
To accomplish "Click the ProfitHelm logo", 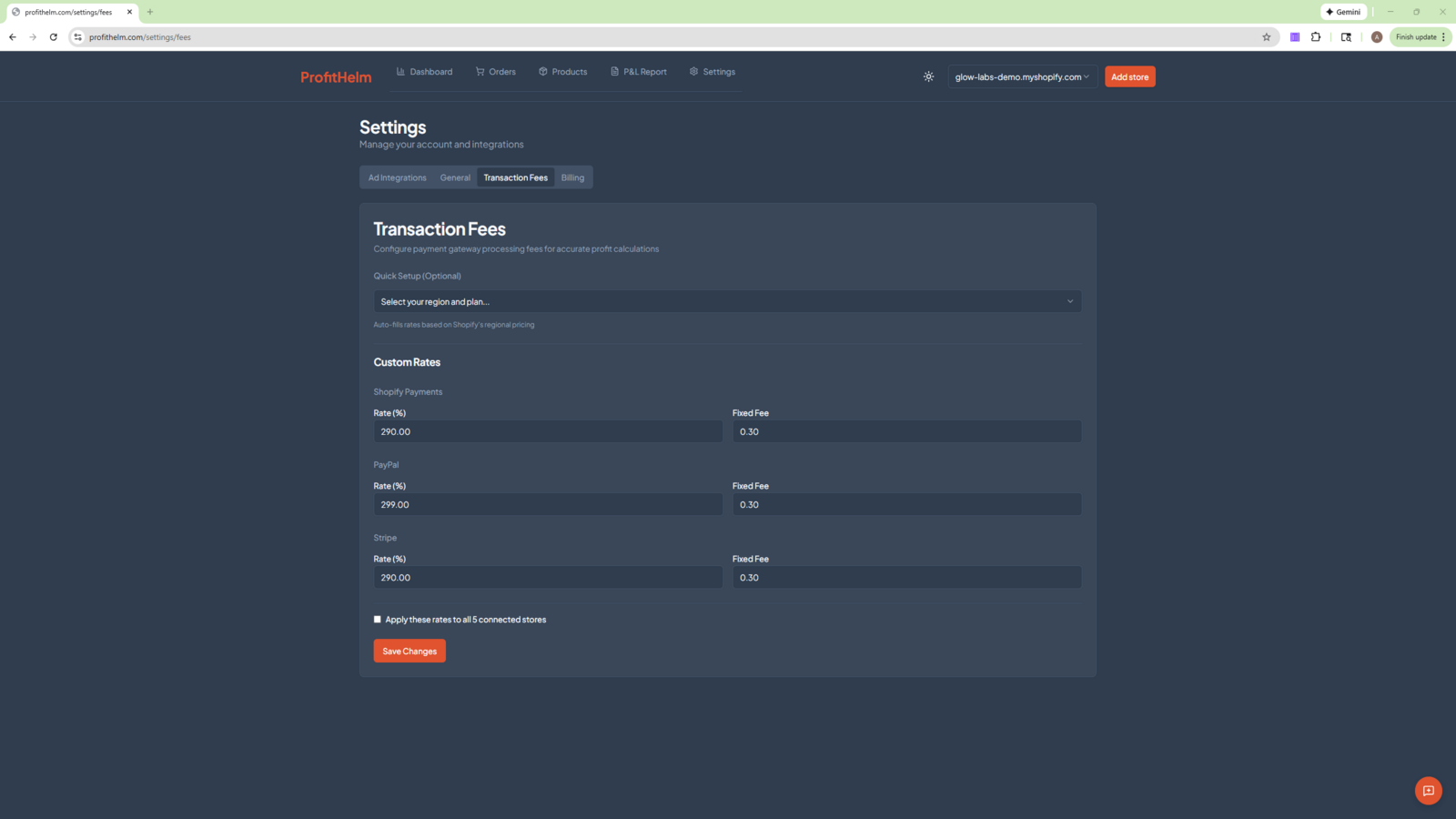I will click(x=336, y=77).
